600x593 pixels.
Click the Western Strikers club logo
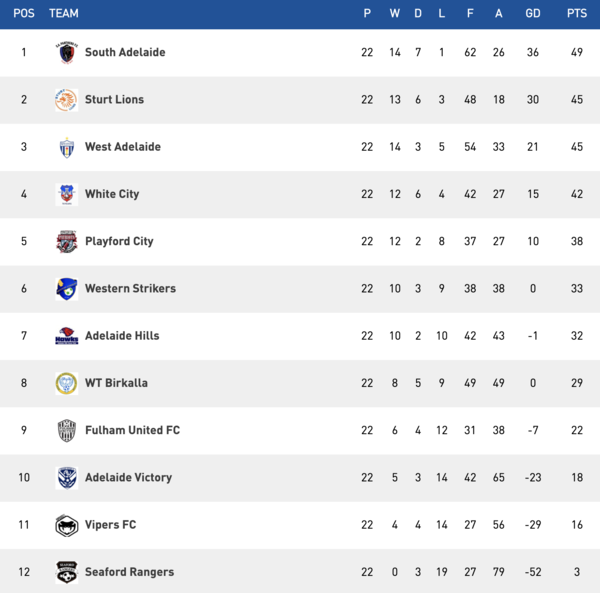[66, 289]
